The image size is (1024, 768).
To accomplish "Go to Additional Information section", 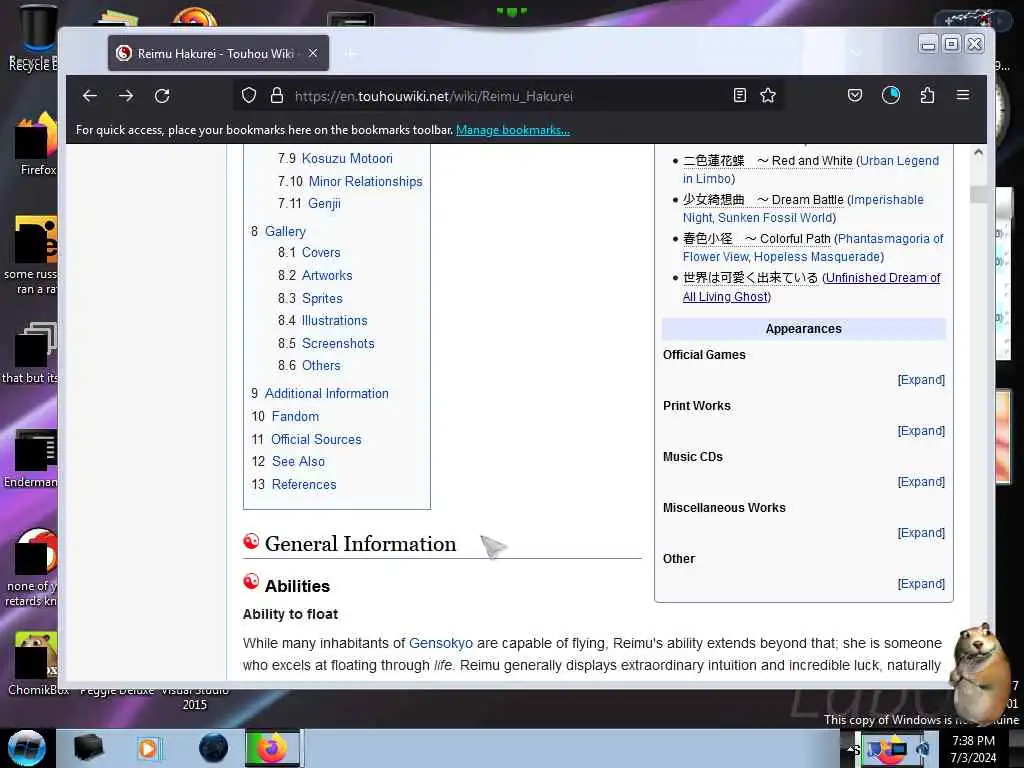I will [327, 394].
